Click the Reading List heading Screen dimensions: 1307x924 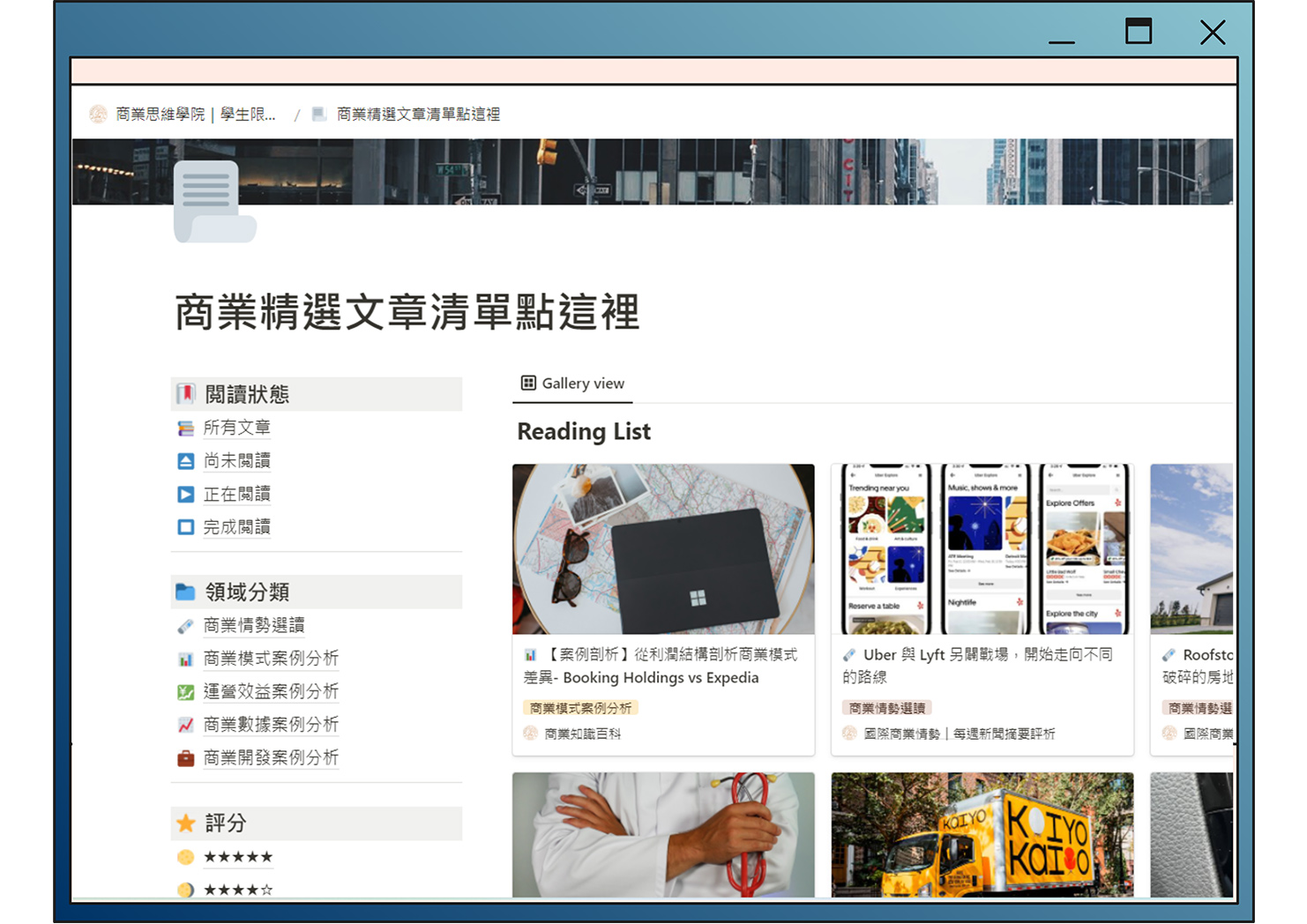[x=584, y=431]
